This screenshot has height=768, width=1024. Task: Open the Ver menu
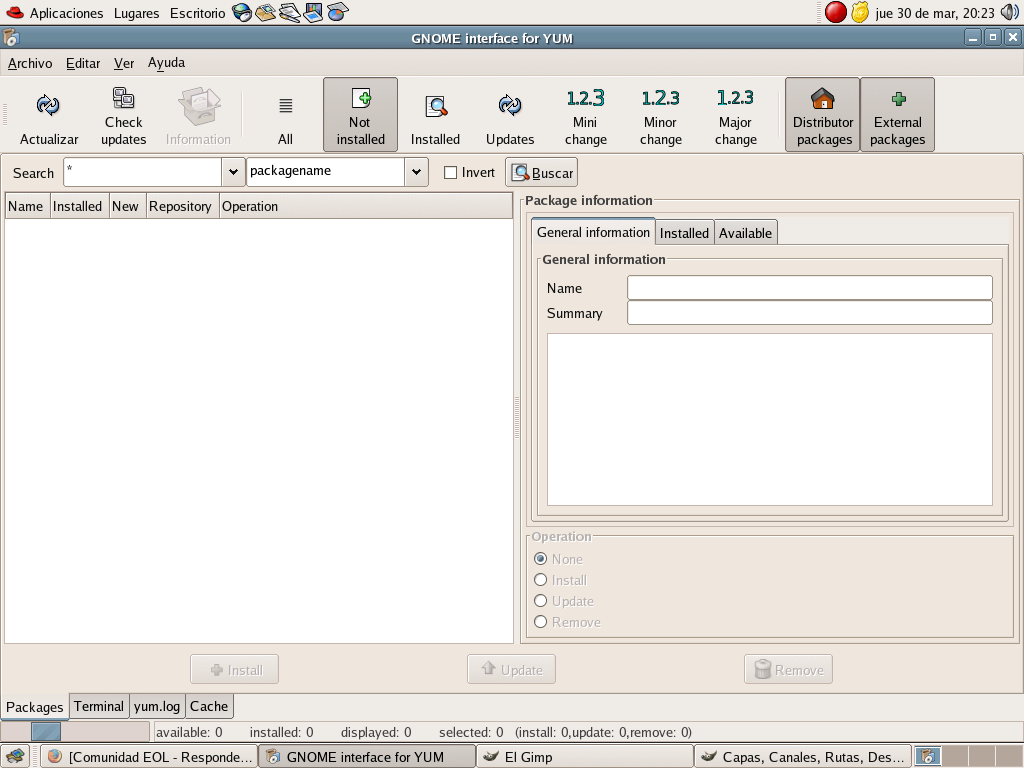point(124,63)
